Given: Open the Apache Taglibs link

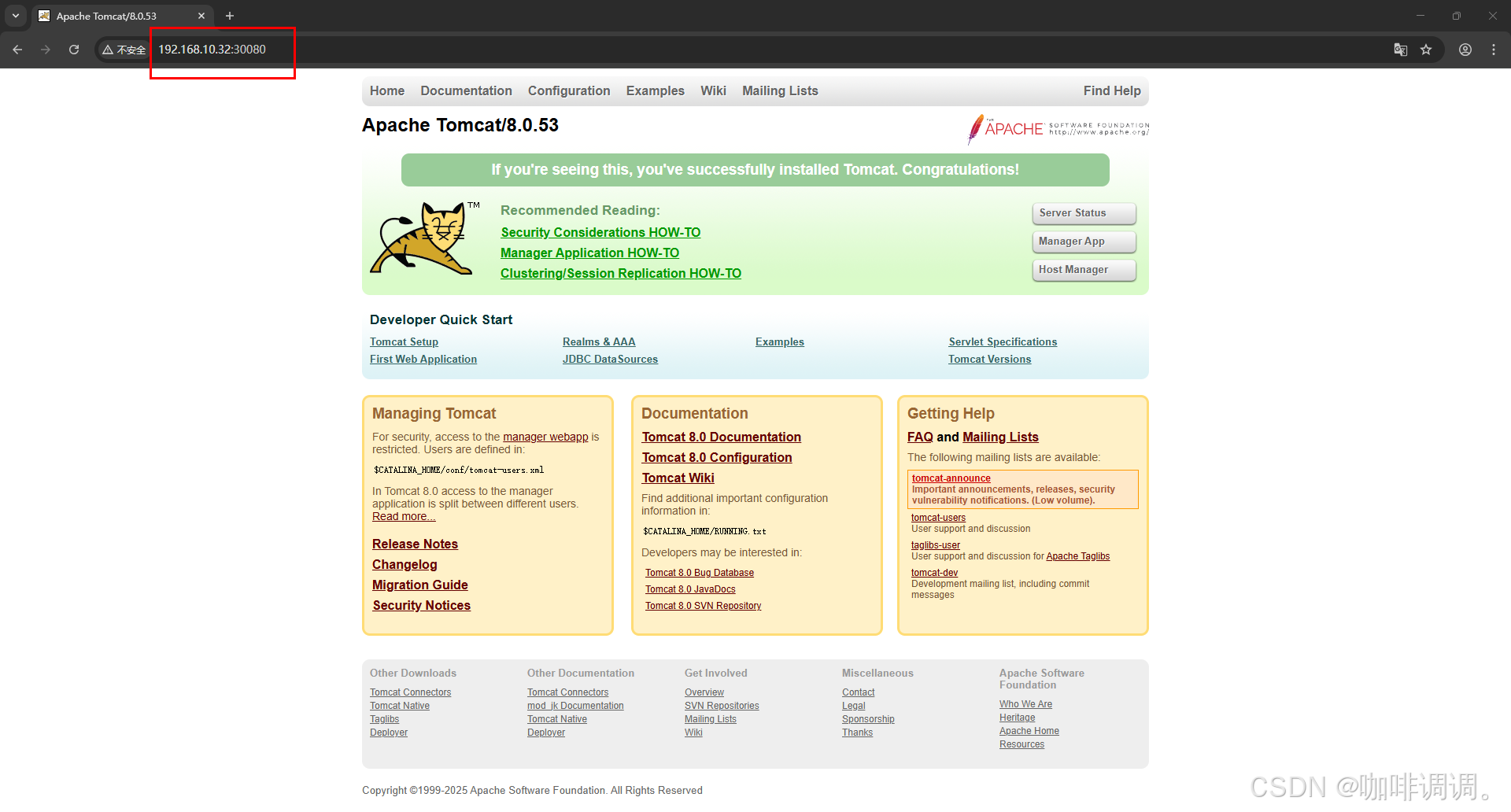Looking at the screenshot, I should click(x=1078, y=557).
